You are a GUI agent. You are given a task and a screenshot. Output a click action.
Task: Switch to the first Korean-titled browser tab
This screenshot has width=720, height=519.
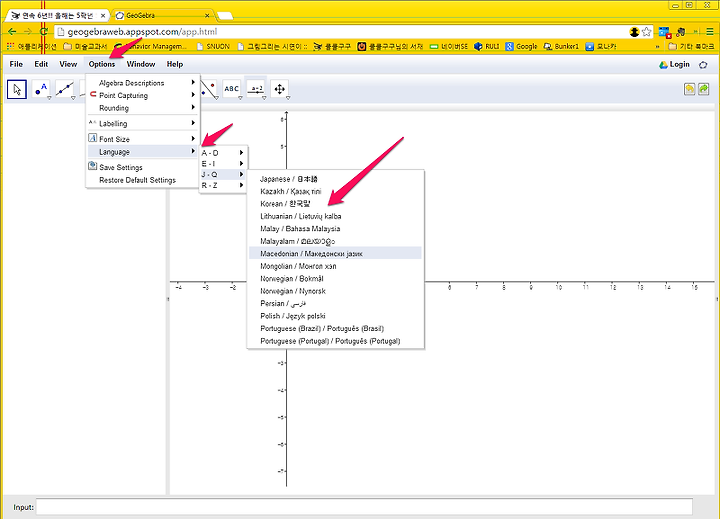tap(57, 16)
